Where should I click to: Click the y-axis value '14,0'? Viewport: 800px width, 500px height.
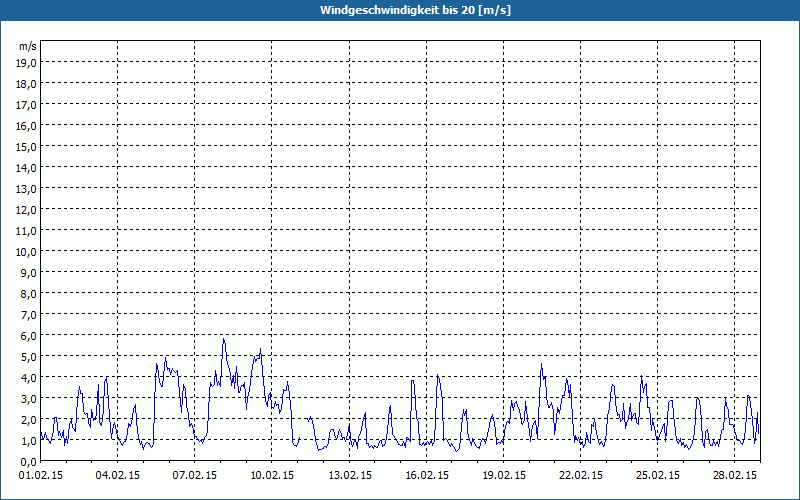(27, 167)
